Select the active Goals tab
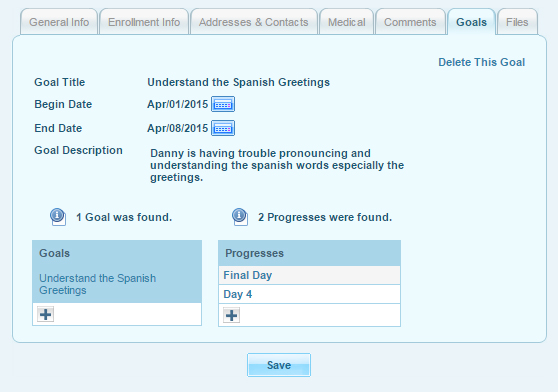 pyautogui.click(x=472, y=22)
